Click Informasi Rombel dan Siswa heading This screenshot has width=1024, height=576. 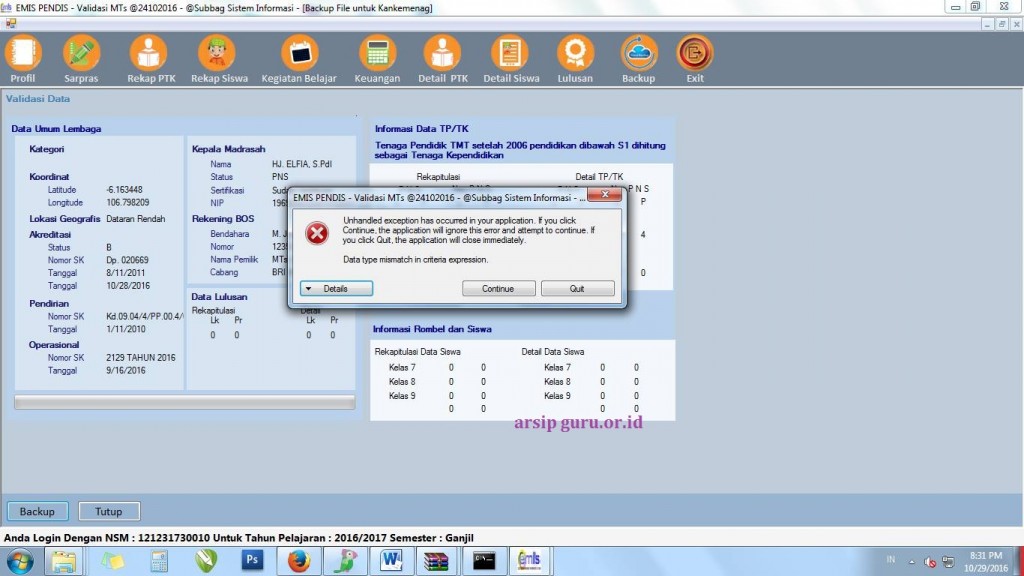tap(432, 329)
